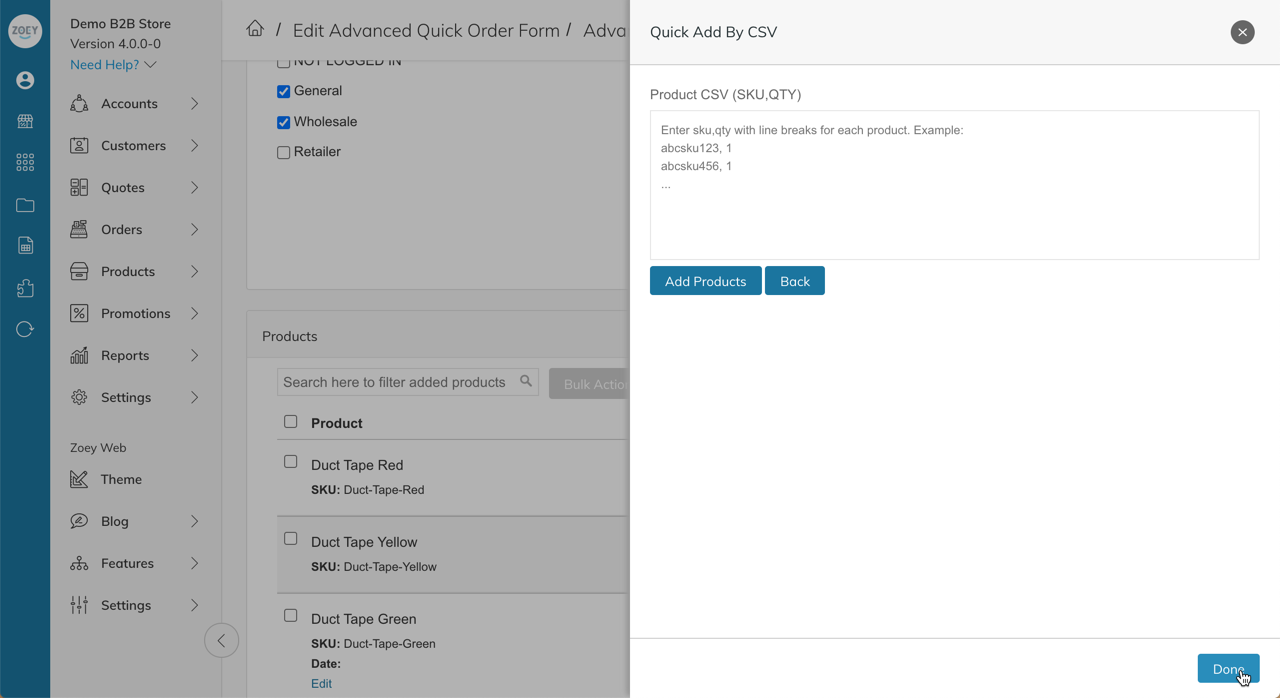The image size is (1280, 698).
Task: Open the folder icon in the left rail
Action: (25, 205)
